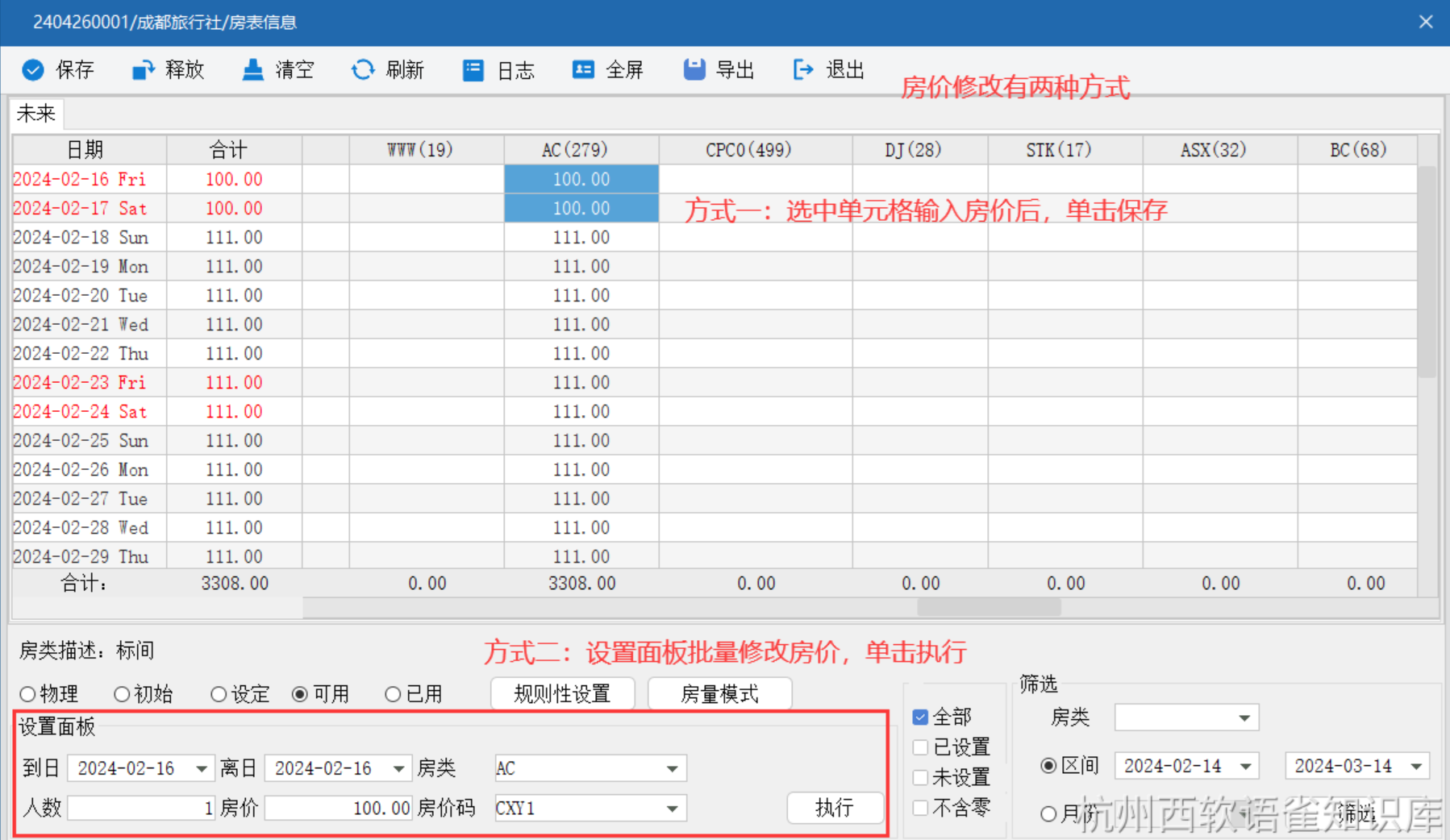Click the DJ(28) column header

pyautogui.click(x=920, y=150)
